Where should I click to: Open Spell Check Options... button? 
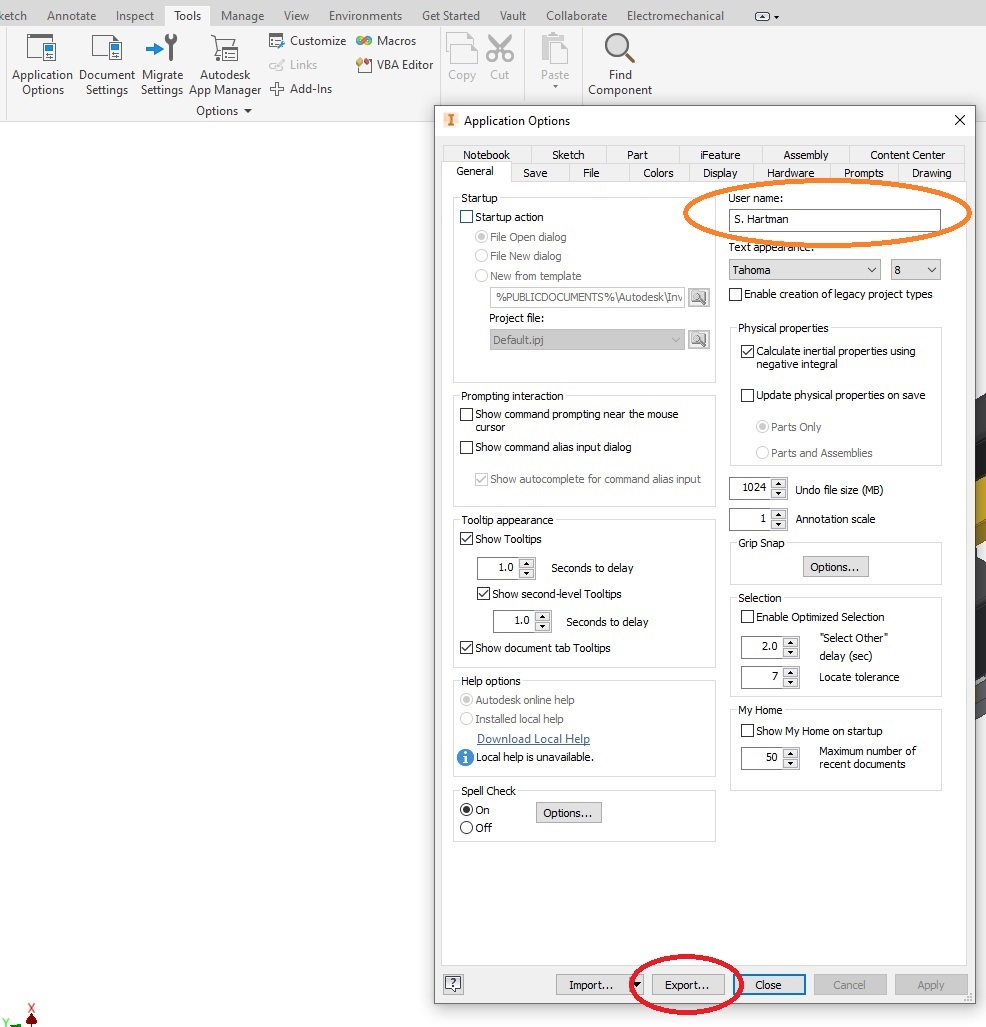(568, 813)
